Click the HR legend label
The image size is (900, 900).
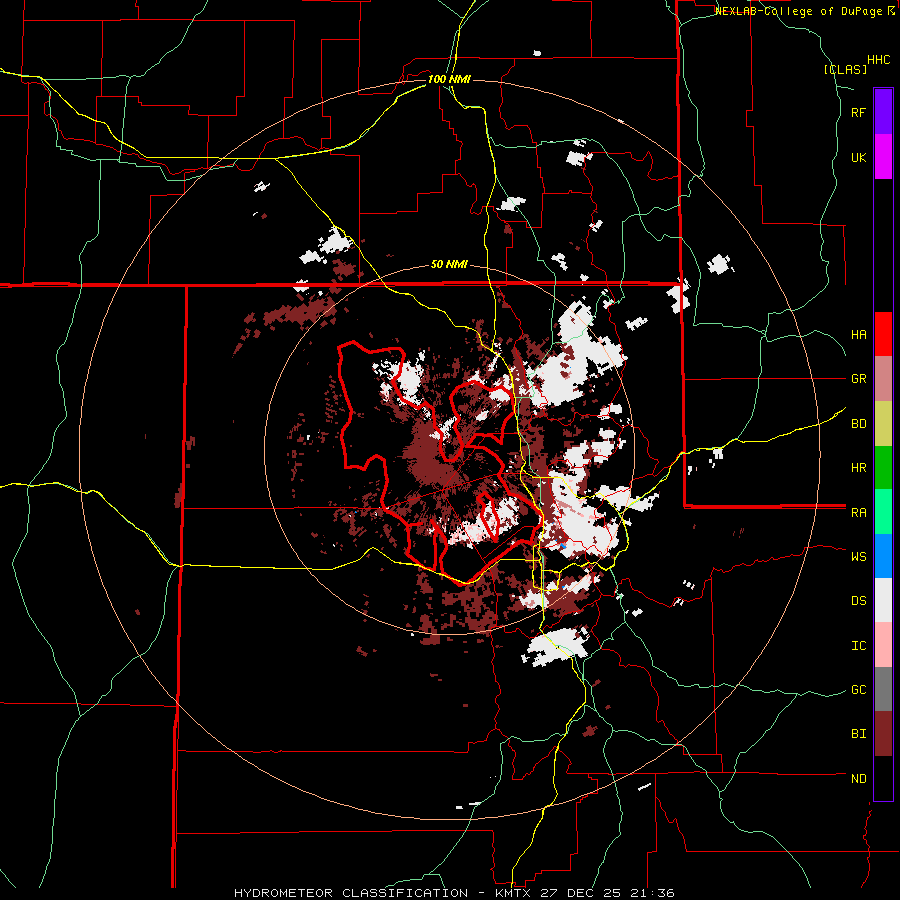point(859,468)
